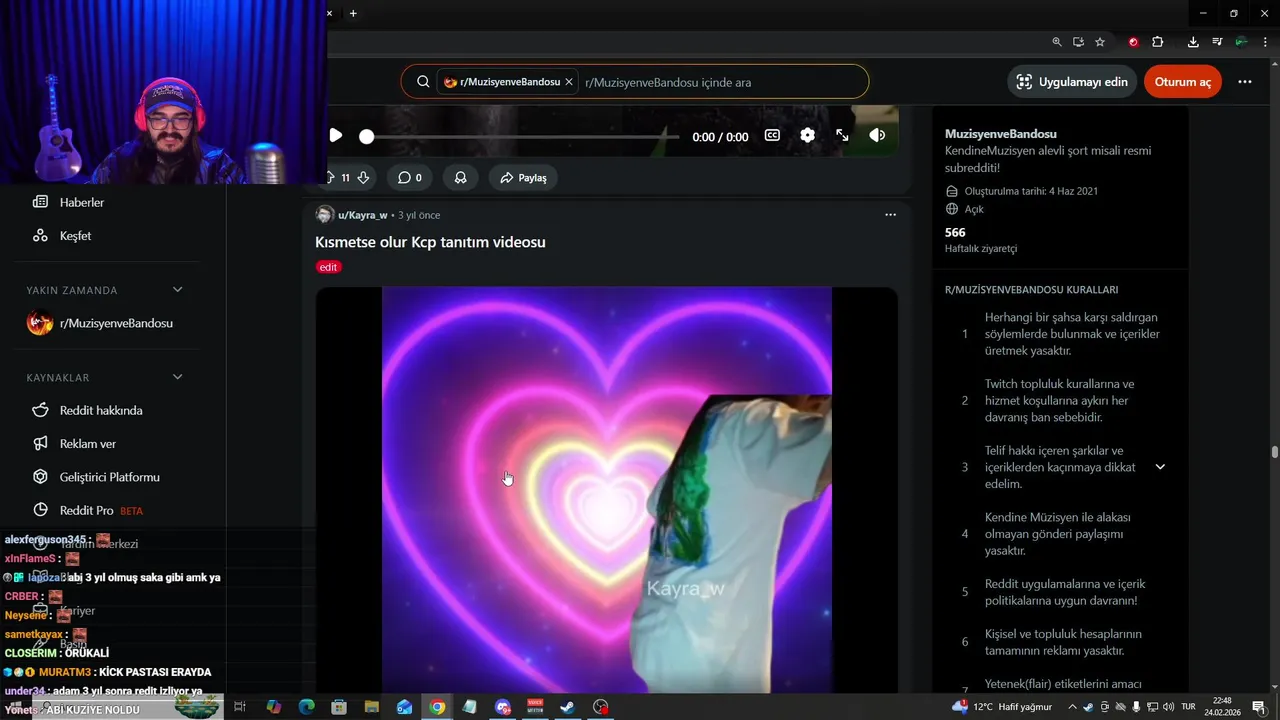The image size is (1280, 720).
Task: Open u/Kayra_w user profile
Action: [362, 215]
